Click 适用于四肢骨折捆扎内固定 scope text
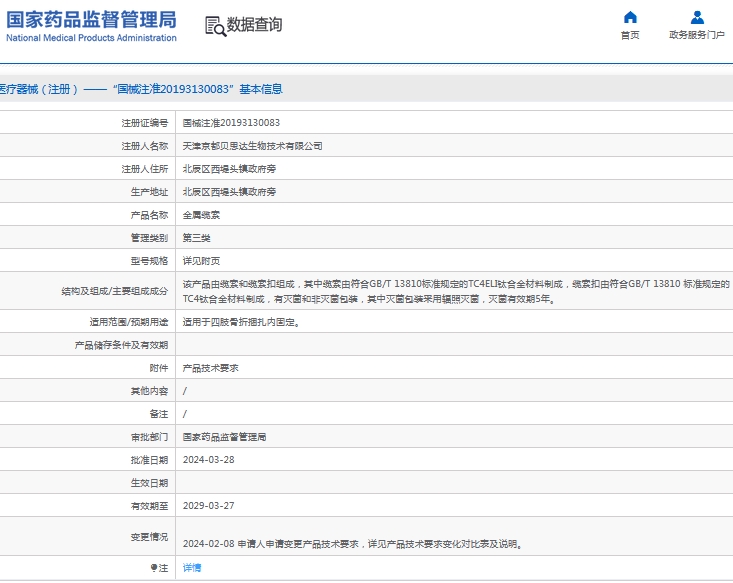The width and height of the screenshot is (733, 583). coord(241,322)
